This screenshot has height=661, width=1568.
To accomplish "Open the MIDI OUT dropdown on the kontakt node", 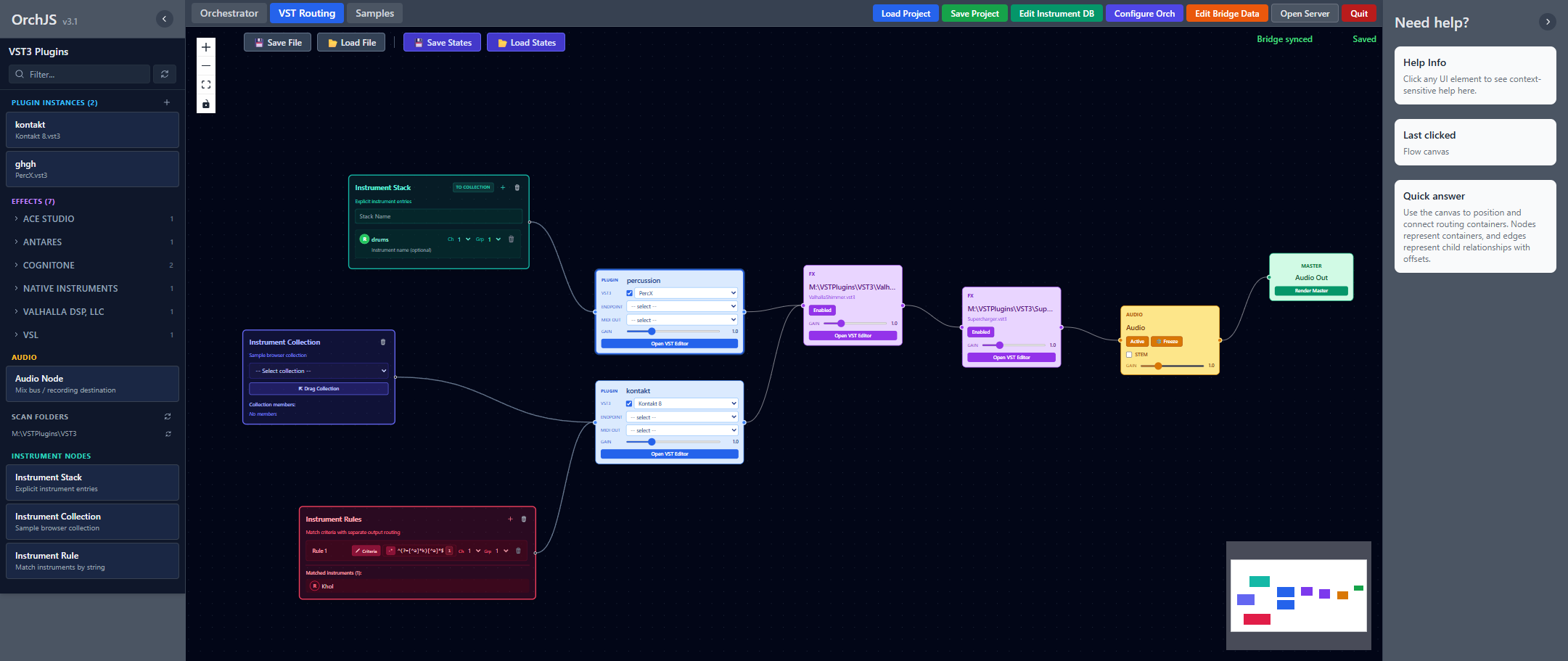I will pyautogui.click(x=682, y=430).
